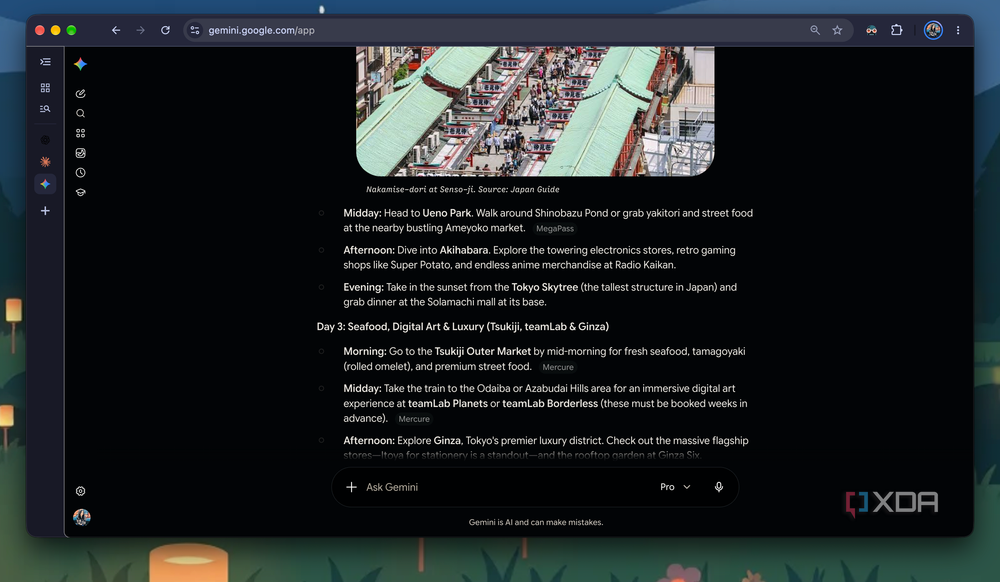1000x582 pixels.
Task: Open the browser three-dot menu
Action: tap(958, 30)
